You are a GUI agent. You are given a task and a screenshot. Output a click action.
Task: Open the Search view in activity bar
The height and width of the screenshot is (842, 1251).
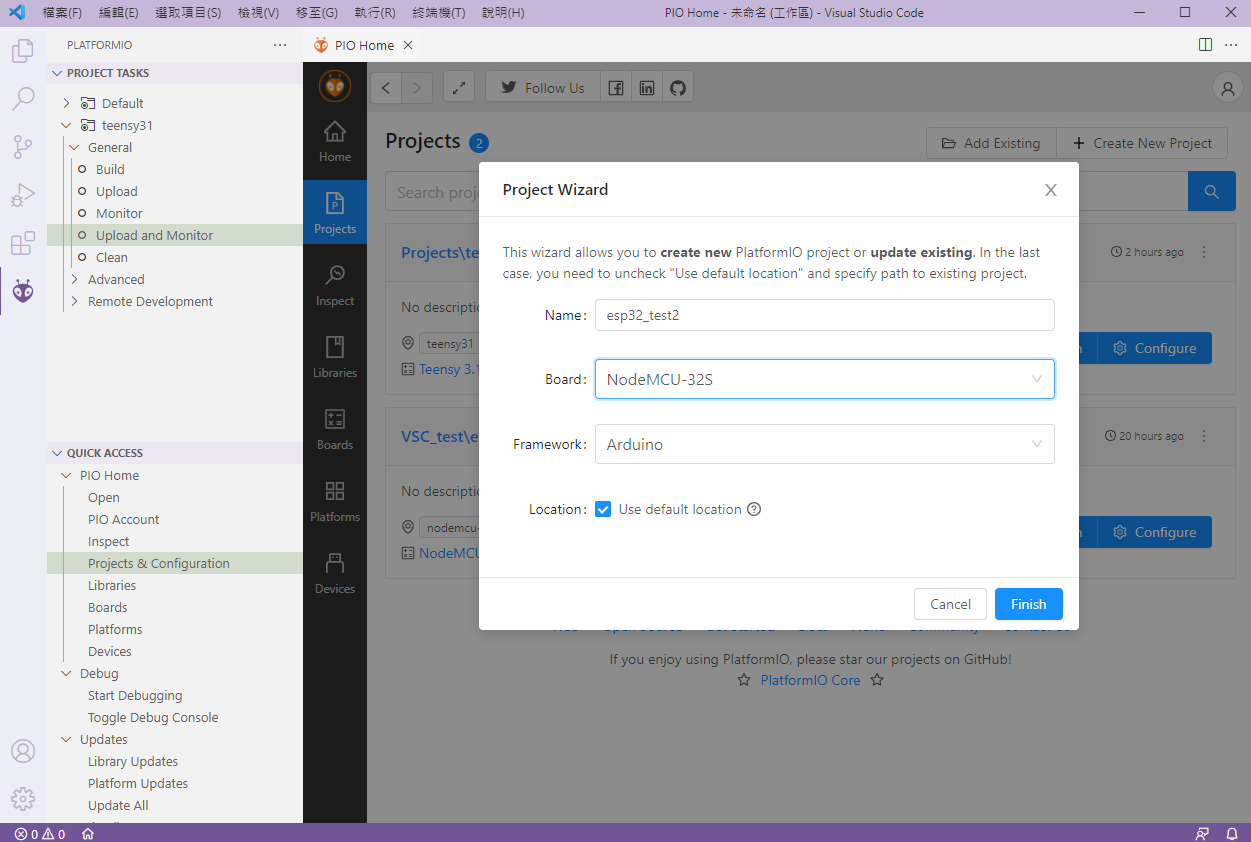[23, 99]
